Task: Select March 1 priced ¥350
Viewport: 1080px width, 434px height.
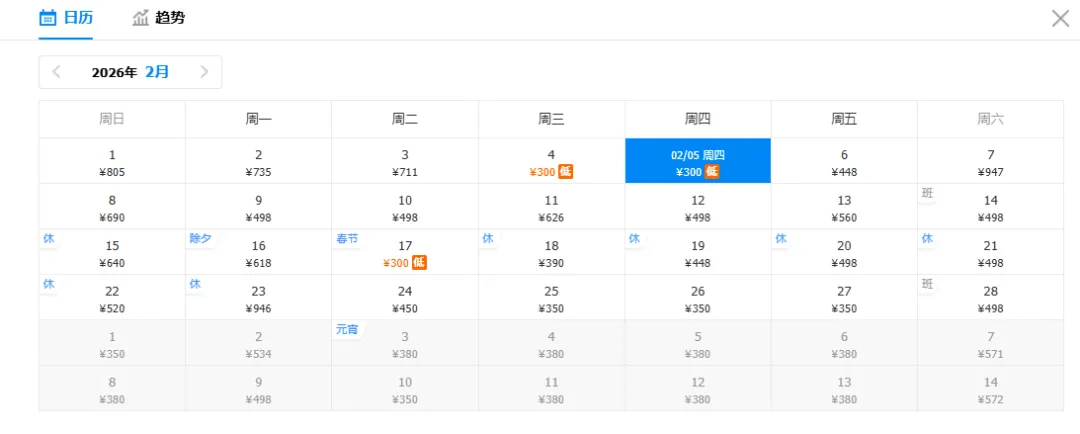Action: 112,343
